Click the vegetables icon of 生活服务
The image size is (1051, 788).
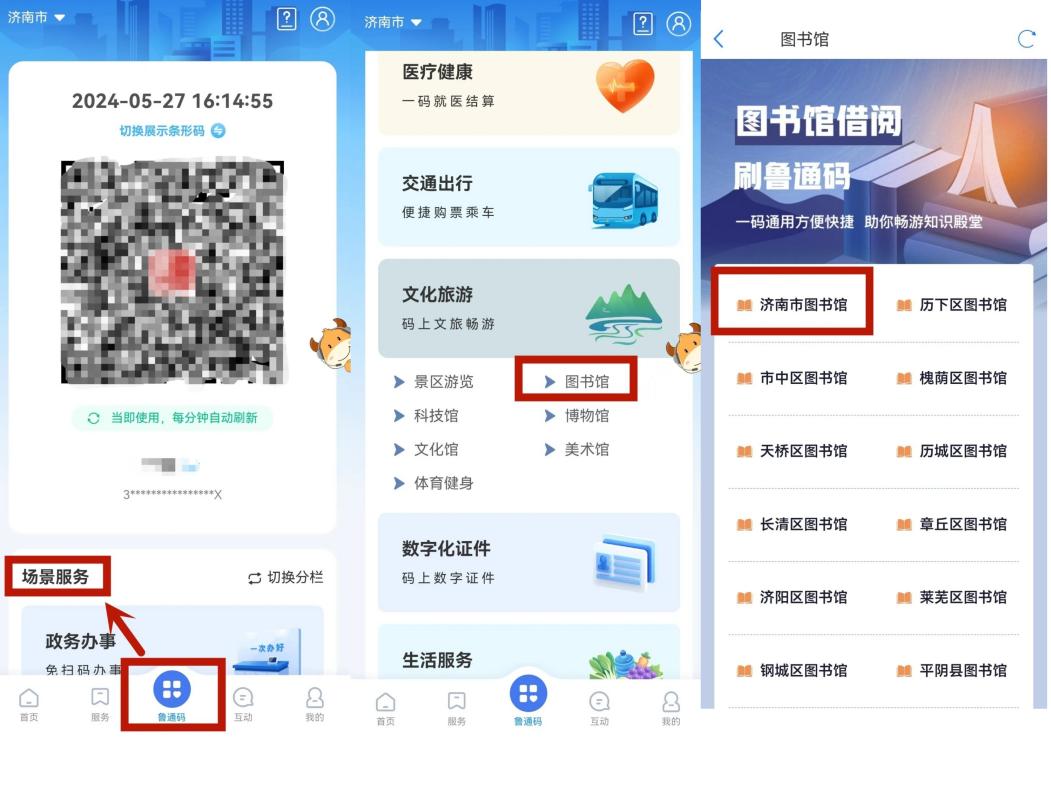pyautogui.click(x=625, y=663)
